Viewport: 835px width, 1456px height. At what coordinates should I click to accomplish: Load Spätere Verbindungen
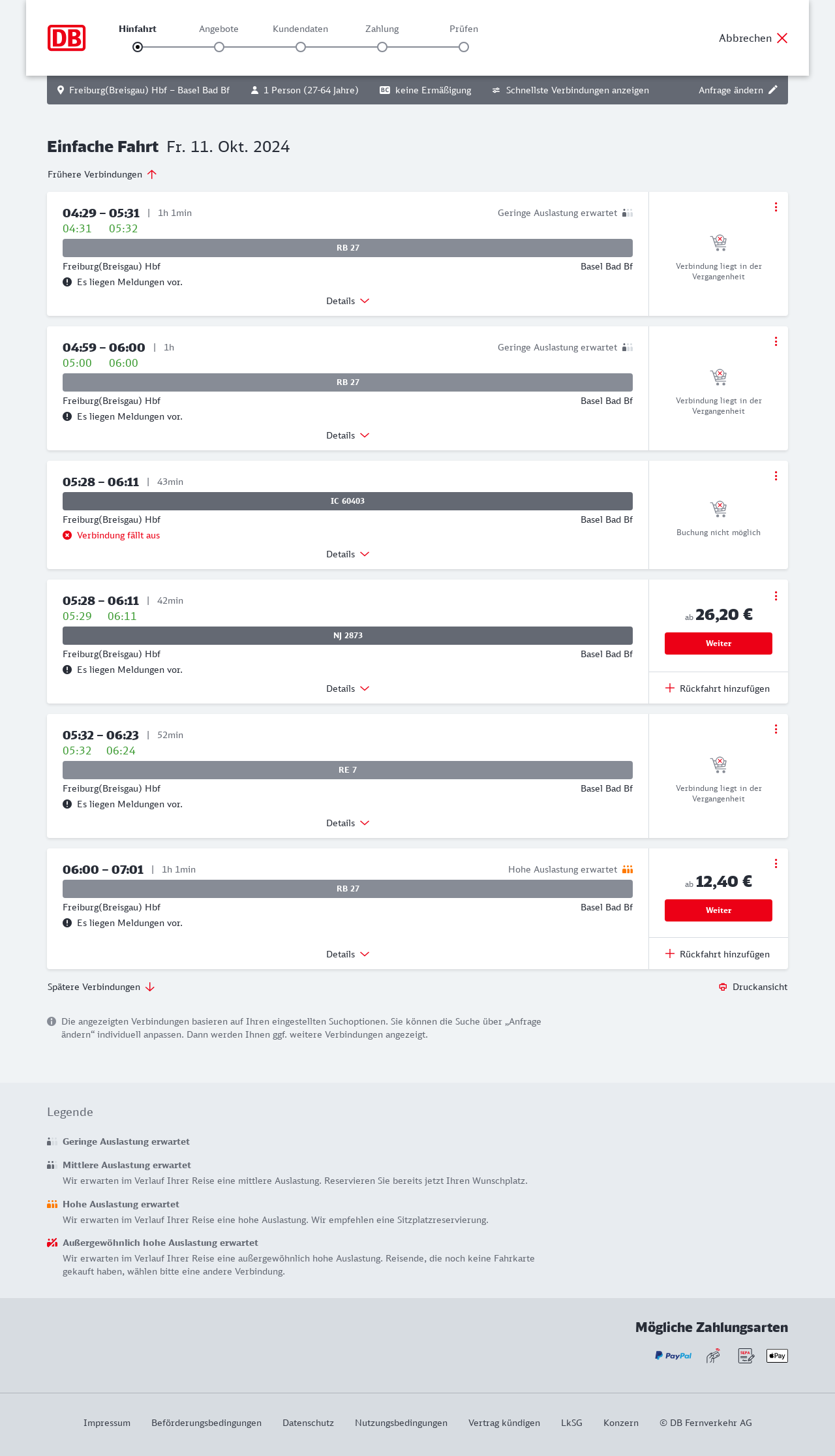pyautogui.click(x=100, y=987)
